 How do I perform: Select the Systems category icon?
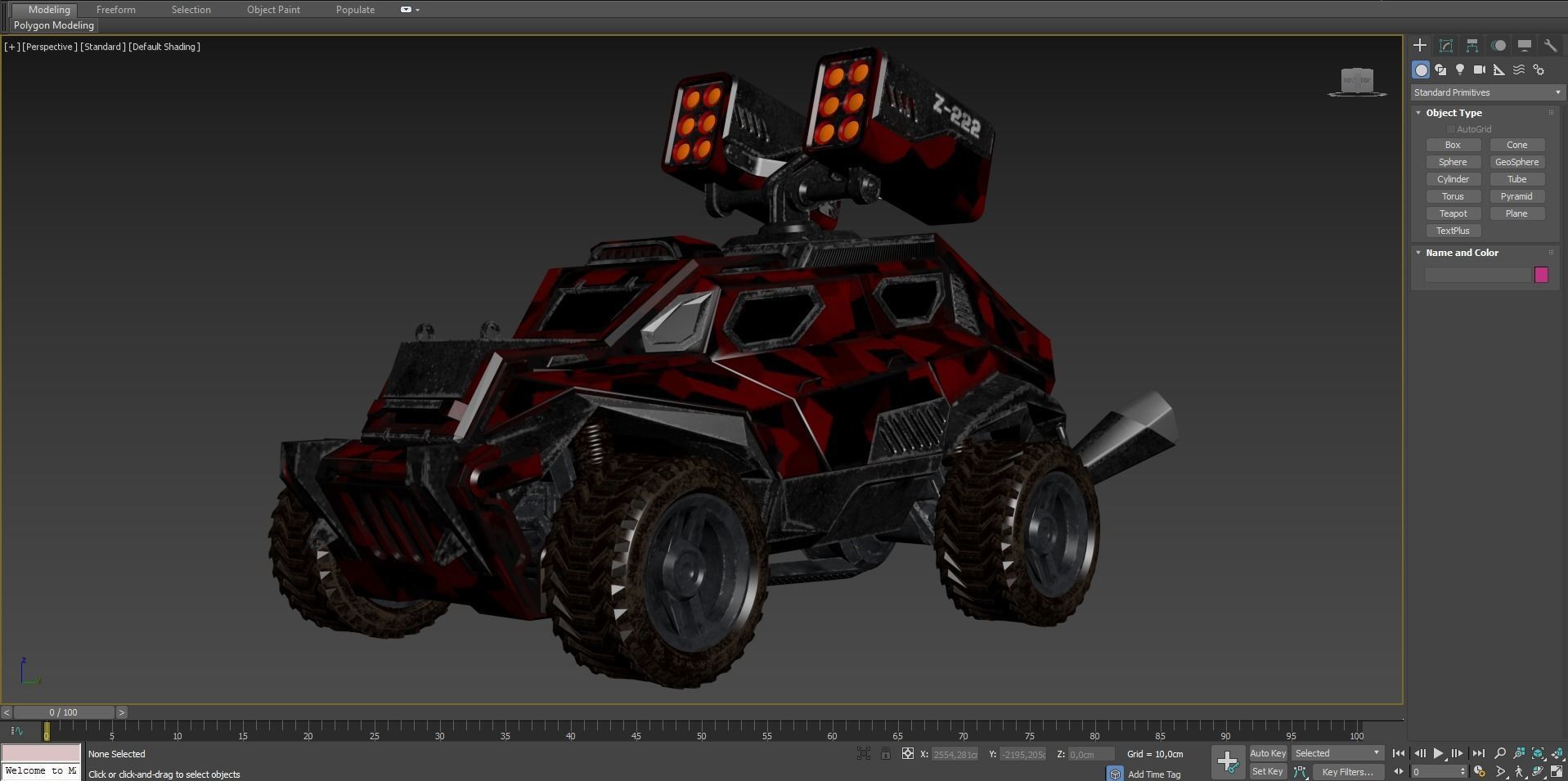coord(1539,70)
